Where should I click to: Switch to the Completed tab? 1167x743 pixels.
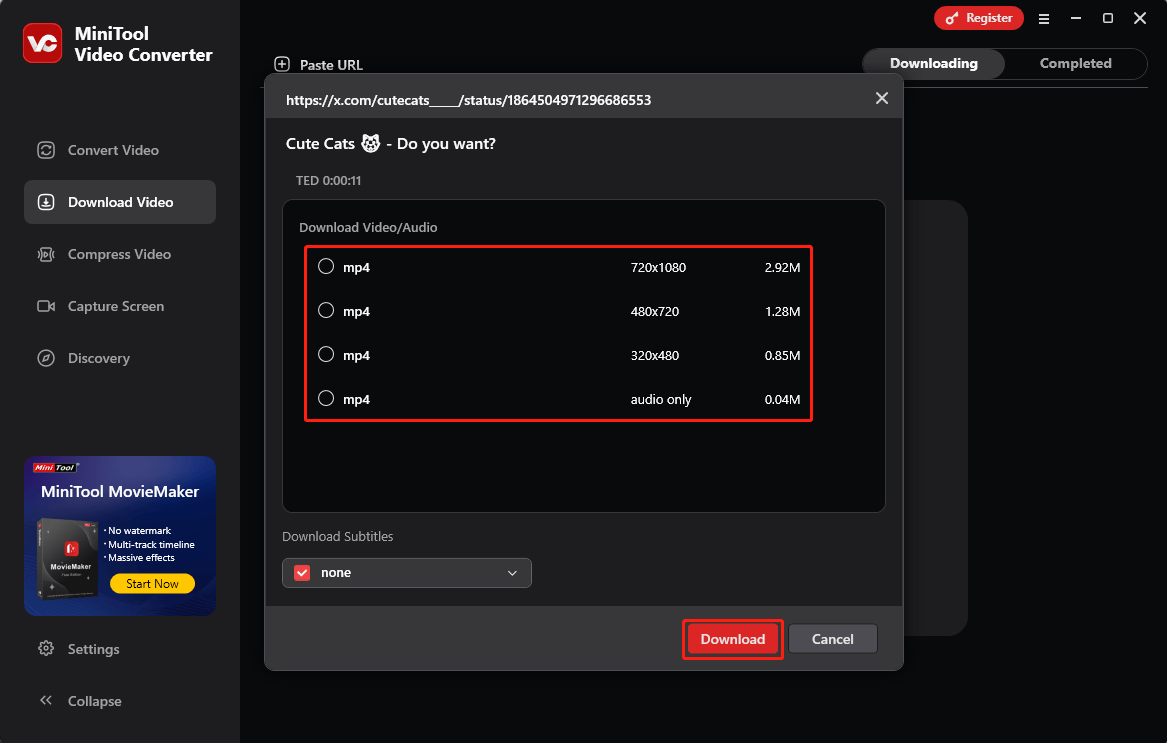pyautogui.click(x=1075, y=64)
